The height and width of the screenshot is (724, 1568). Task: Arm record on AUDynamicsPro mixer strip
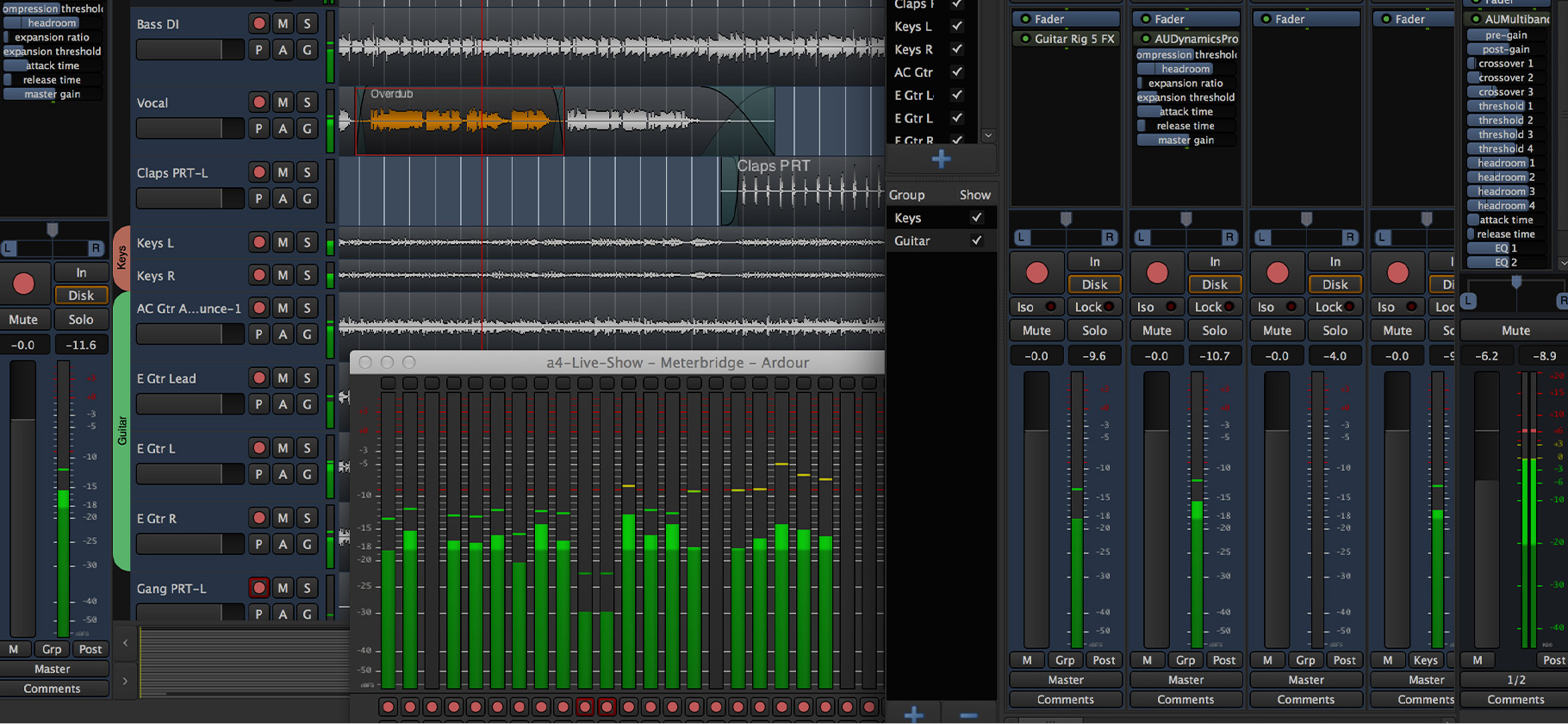(x=1157, y=273)
